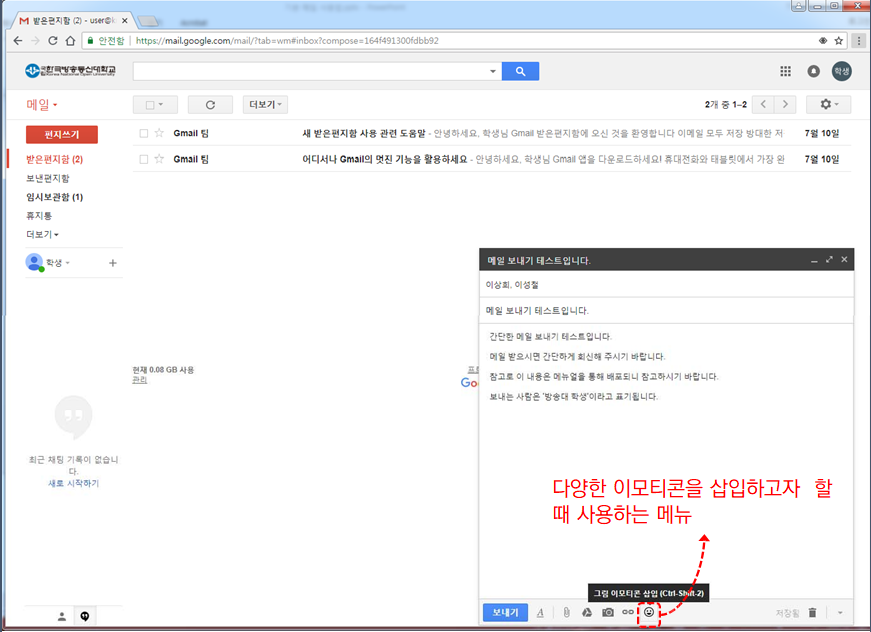Viewport: 871px width, 632px height.
Task: Open 받은편지함 (2) folder
Action: click(54, 159)
